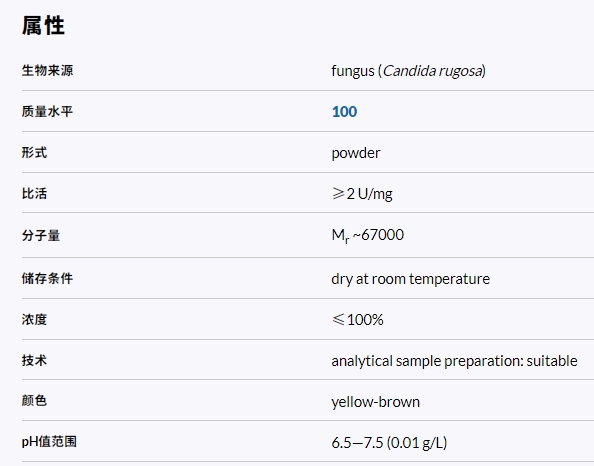Click the 比活 property label
The width and height of the screenshot is (594, 466).
[34, 194]
